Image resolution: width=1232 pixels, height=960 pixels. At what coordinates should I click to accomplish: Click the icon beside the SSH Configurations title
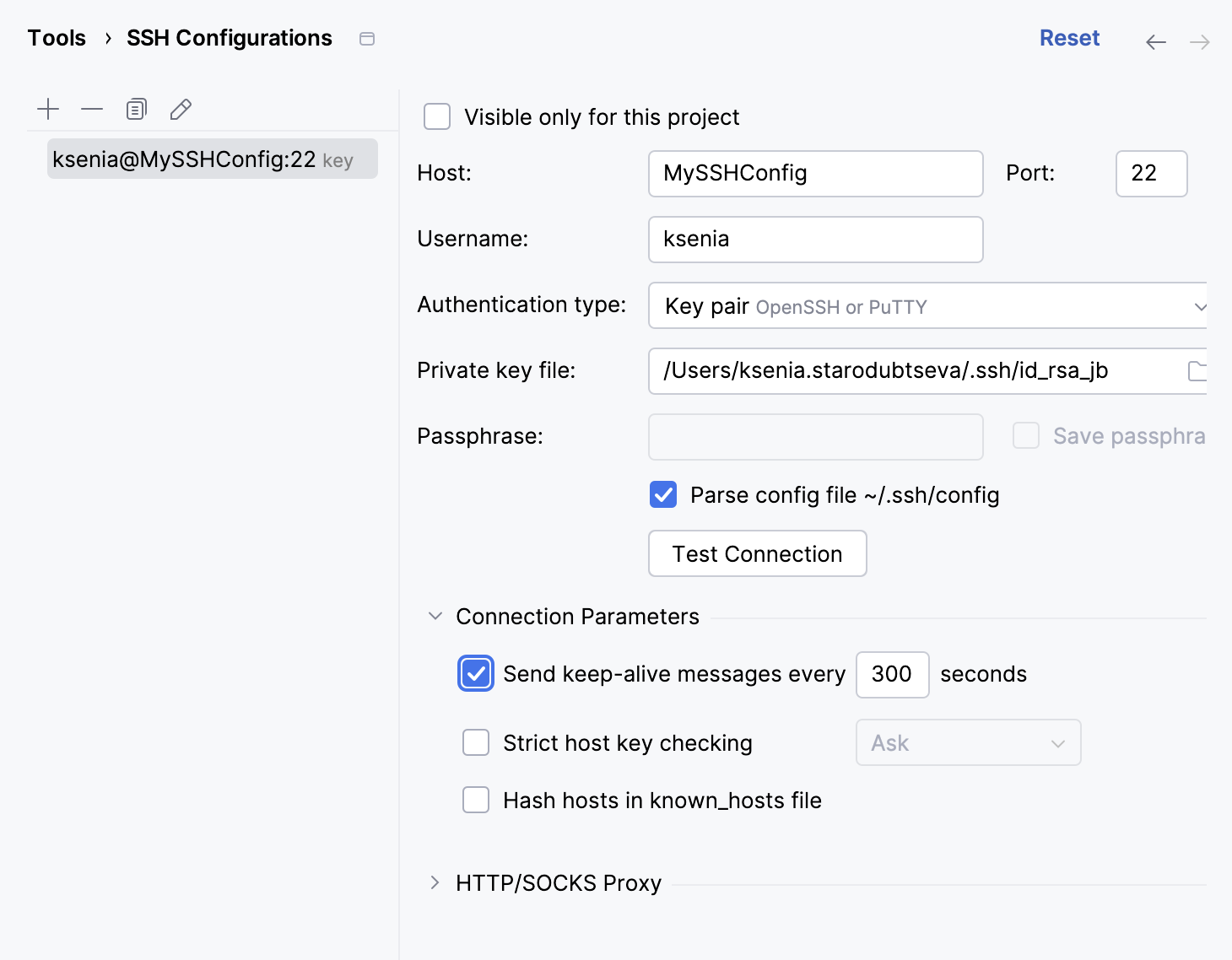[x=367, y=38]
